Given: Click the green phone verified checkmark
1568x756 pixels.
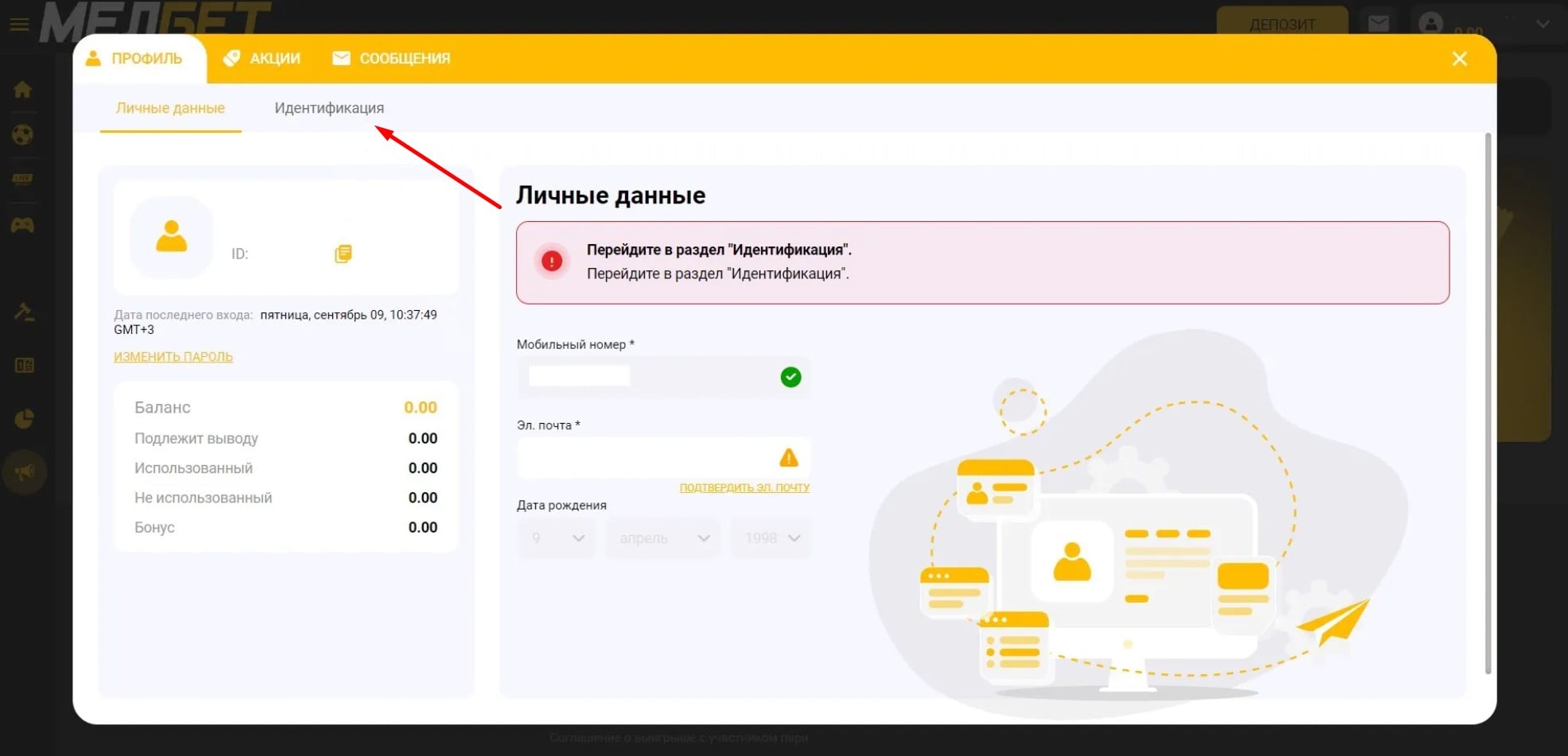Looking at the screenshot, I should [x=790, y=377].
